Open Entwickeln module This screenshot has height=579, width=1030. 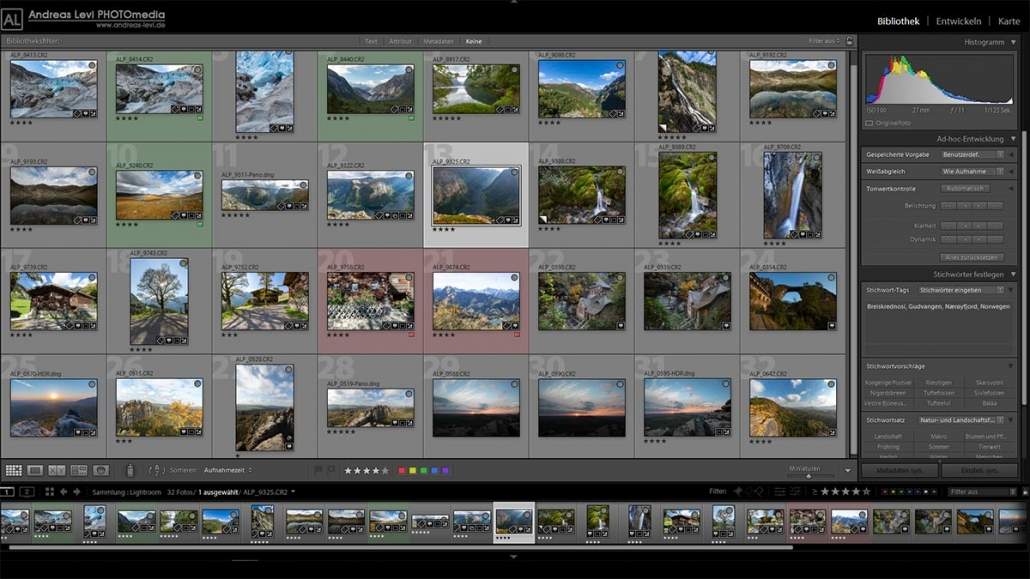click(x=958, y=21)
